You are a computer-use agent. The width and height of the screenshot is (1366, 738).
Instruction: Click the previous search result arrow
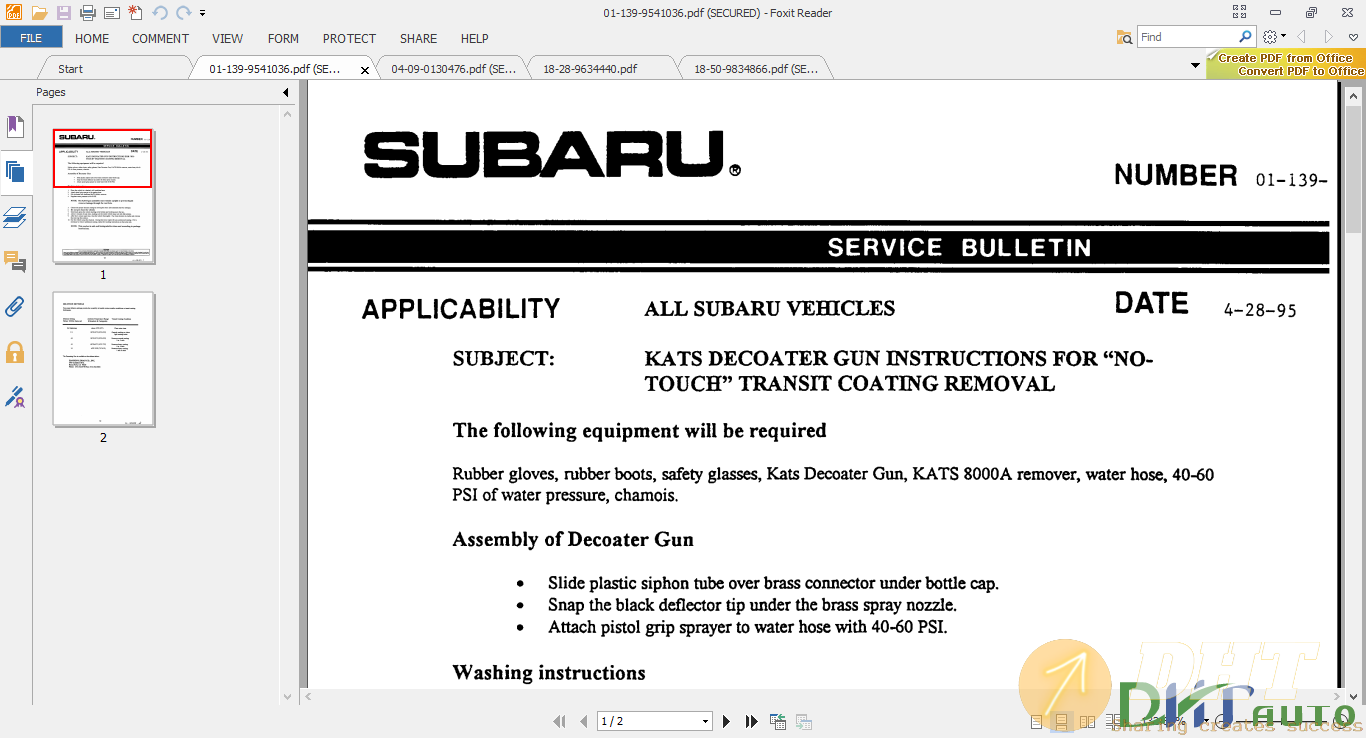point(1302,37)
